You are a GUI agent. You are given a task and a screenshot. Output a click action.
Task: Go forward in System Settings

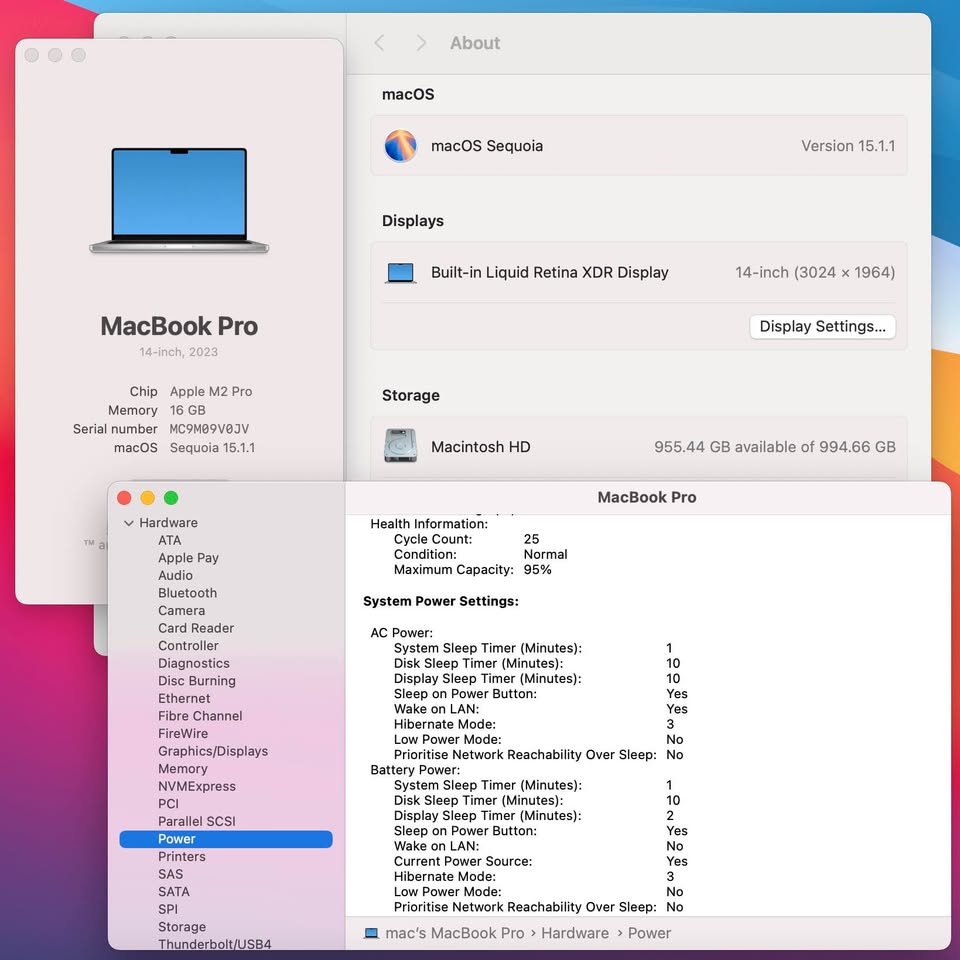click(x=421, y=43)
